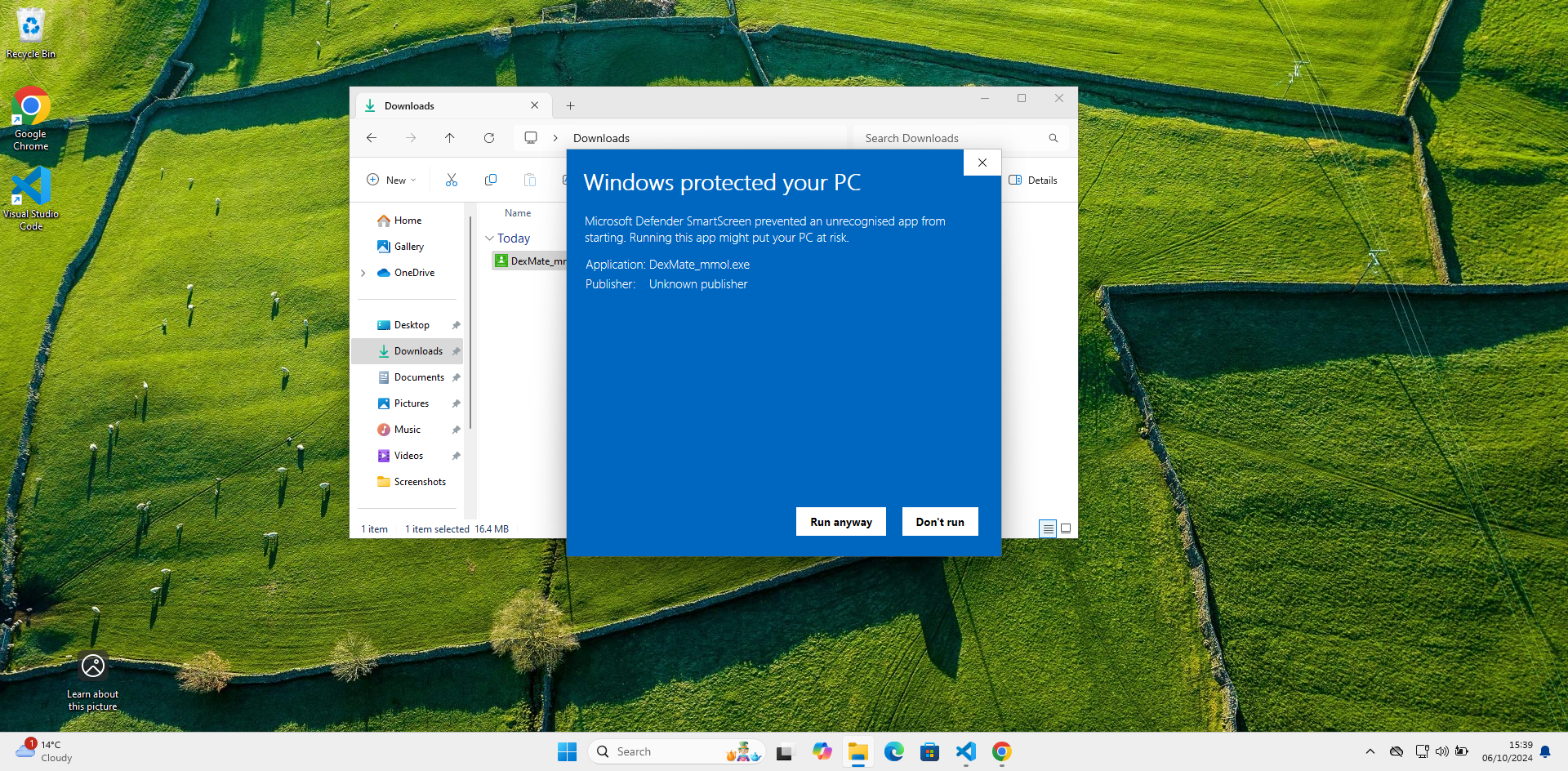The width and height of the screenshot is (1568, 771).
Task: Click the pin icon beside Documents
Action: (457, 377)
